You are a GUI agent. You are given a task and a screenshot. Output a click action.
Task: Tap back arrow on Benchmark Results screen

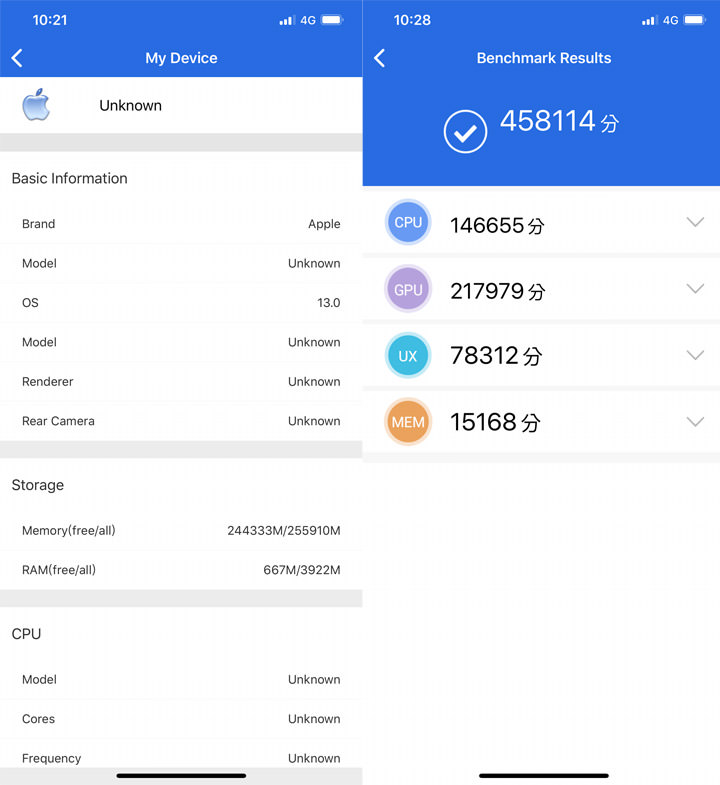[379, 58]
